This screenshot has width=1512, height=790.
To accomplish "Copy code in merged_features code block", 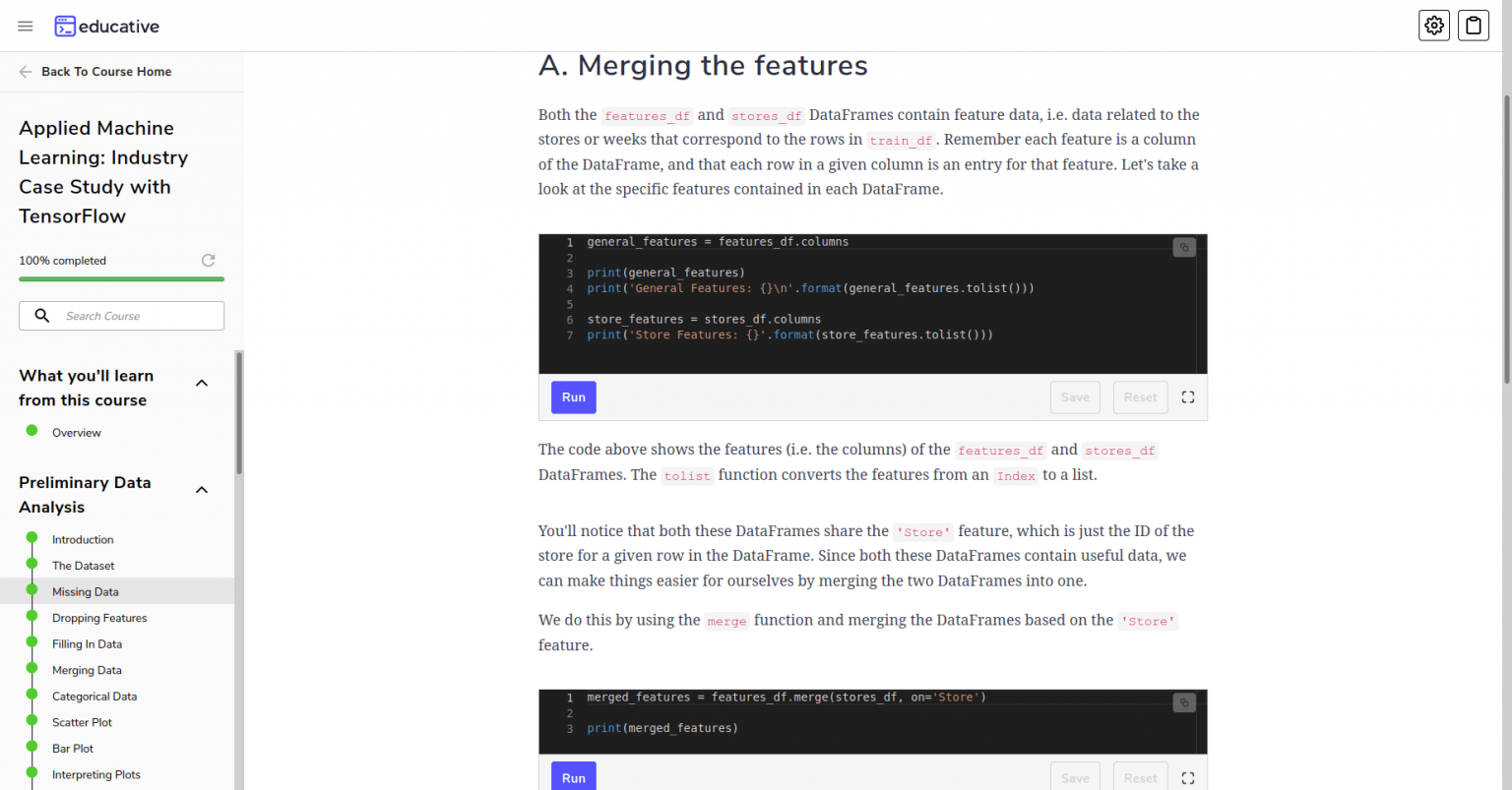I will coord(1184,703).
